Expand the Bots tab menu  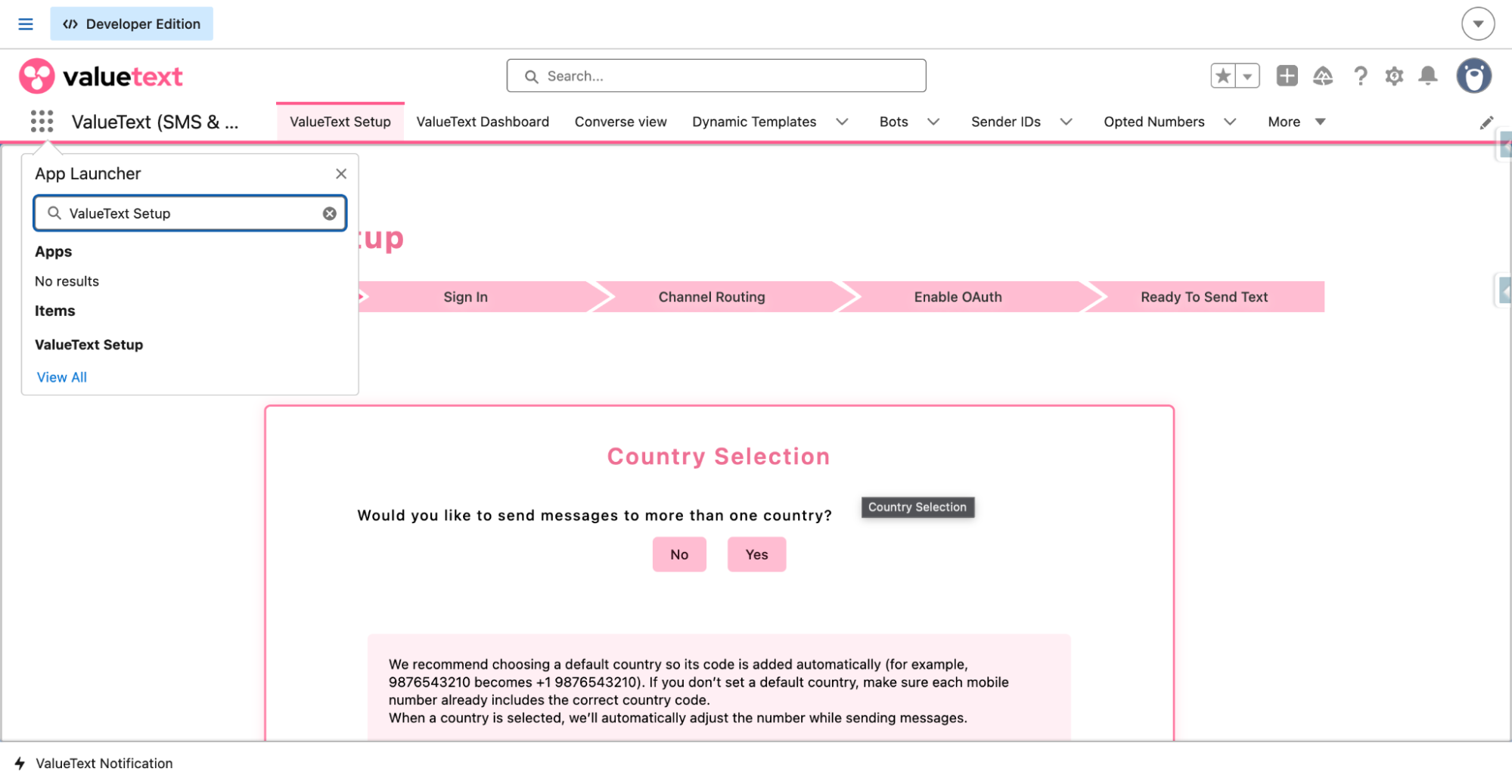coord(933,122)
